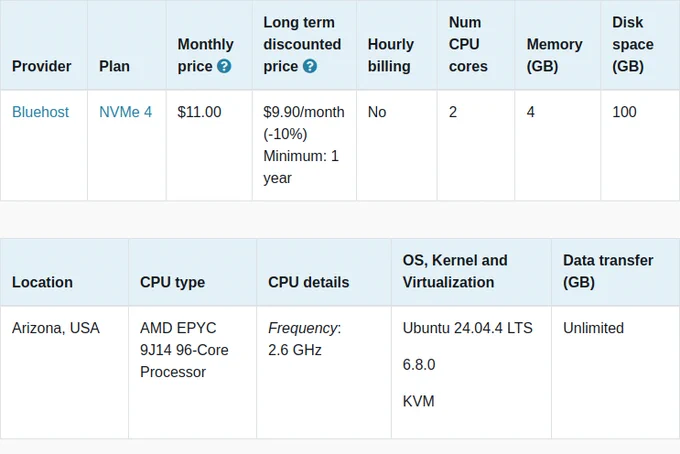Click the Num CPU cores header
The width and height of the screenshot is (680, 454).
pos(468,44)
